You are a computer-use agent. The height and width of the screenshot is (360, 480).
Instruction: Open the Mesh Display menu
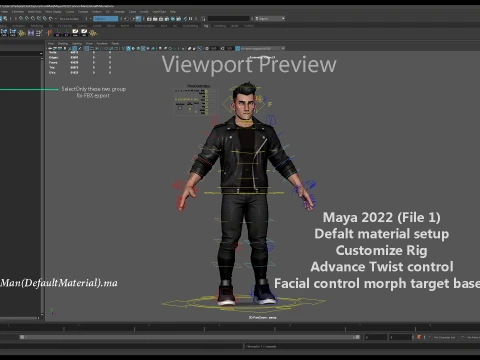click(x=53, y=12)
